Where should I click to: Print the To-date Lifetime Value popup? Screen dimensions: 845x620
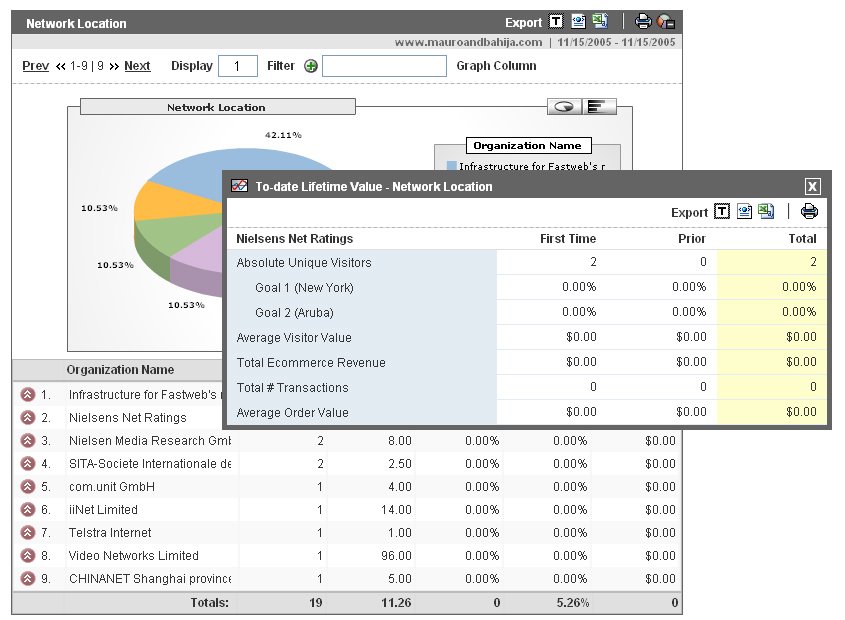[809, 211]
